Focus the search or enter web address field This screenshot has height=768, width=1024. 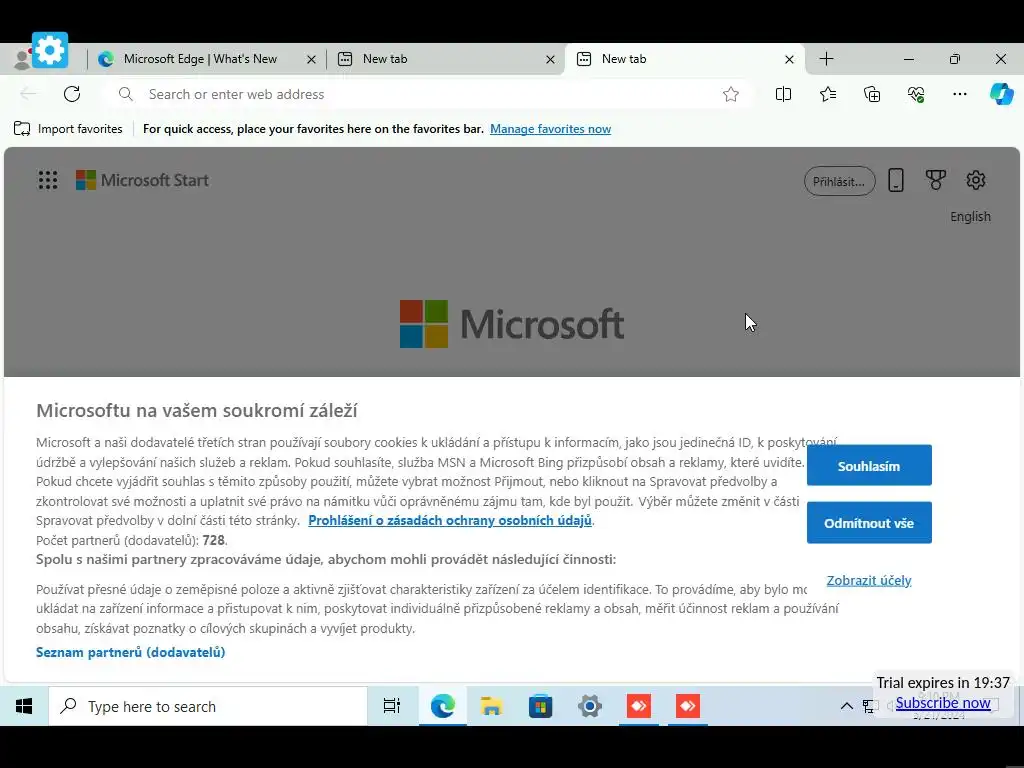click(x=428, y=94)
